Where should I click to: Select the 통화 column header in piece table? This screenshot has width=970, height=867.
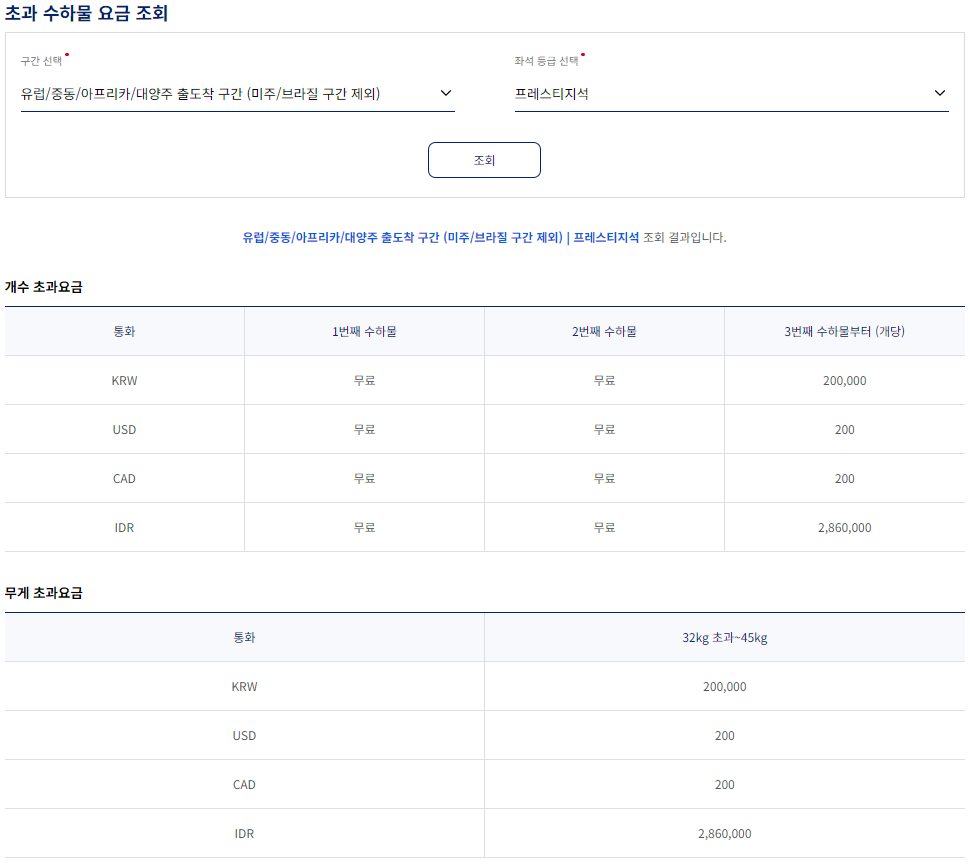pyautogui.click(x=124, y=330)
